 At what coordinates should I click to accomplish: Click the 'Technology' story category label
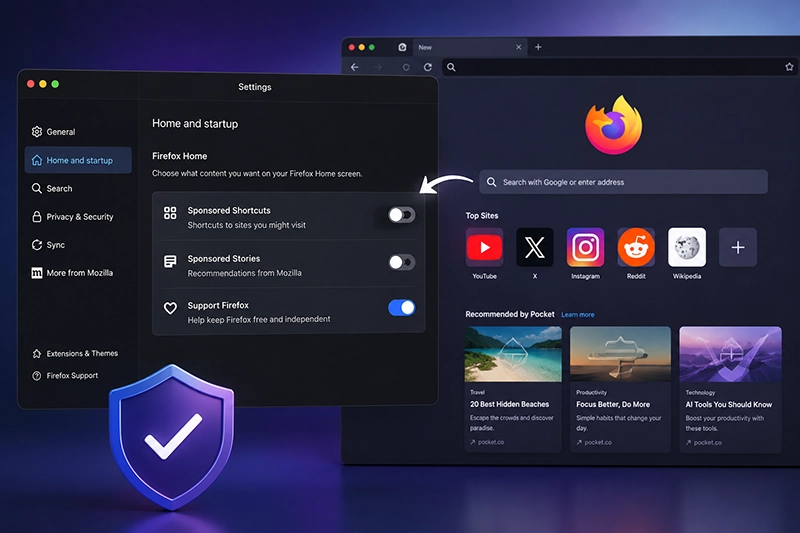click(700, 393)
